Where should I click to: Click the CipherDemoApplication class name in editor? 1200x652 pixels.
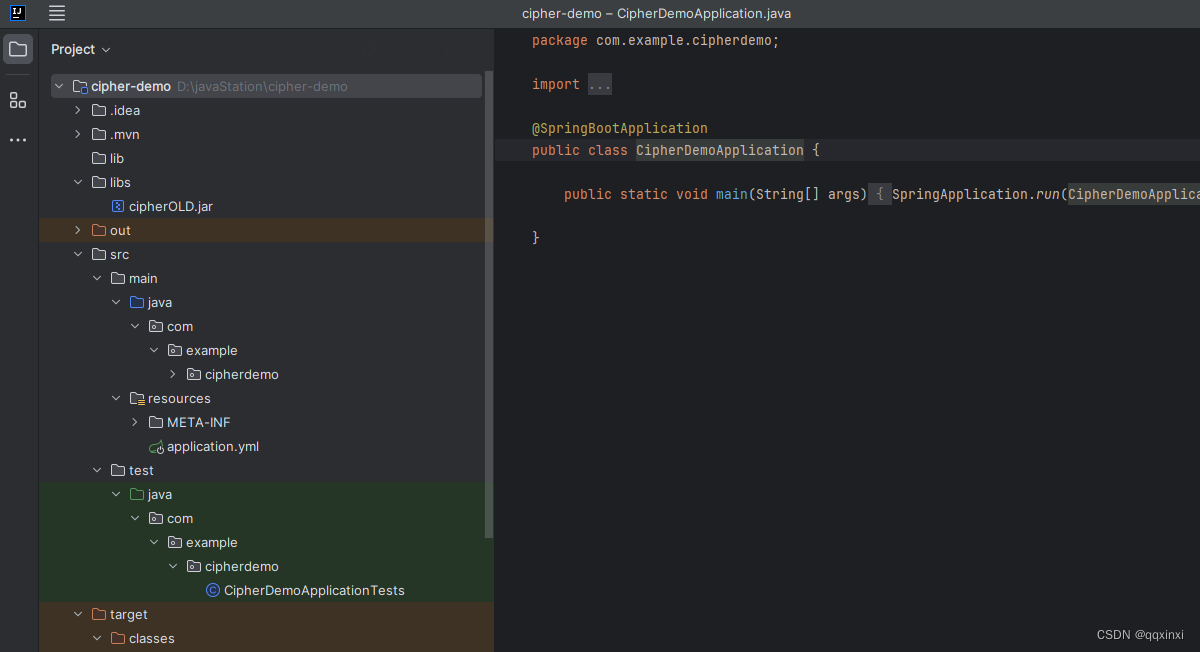click(x=720, y=150)
